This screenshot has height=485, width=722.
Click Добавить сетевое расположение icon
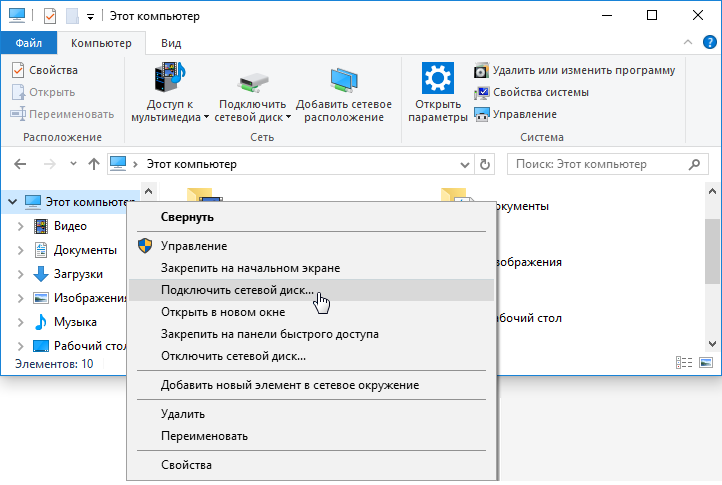click(x=345, y=80)
